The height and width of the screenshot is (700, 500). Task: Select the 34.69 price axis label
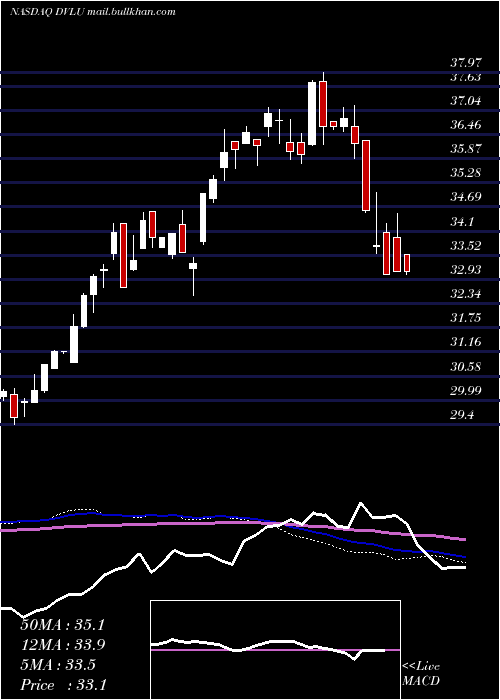click(x=466, y=197)
